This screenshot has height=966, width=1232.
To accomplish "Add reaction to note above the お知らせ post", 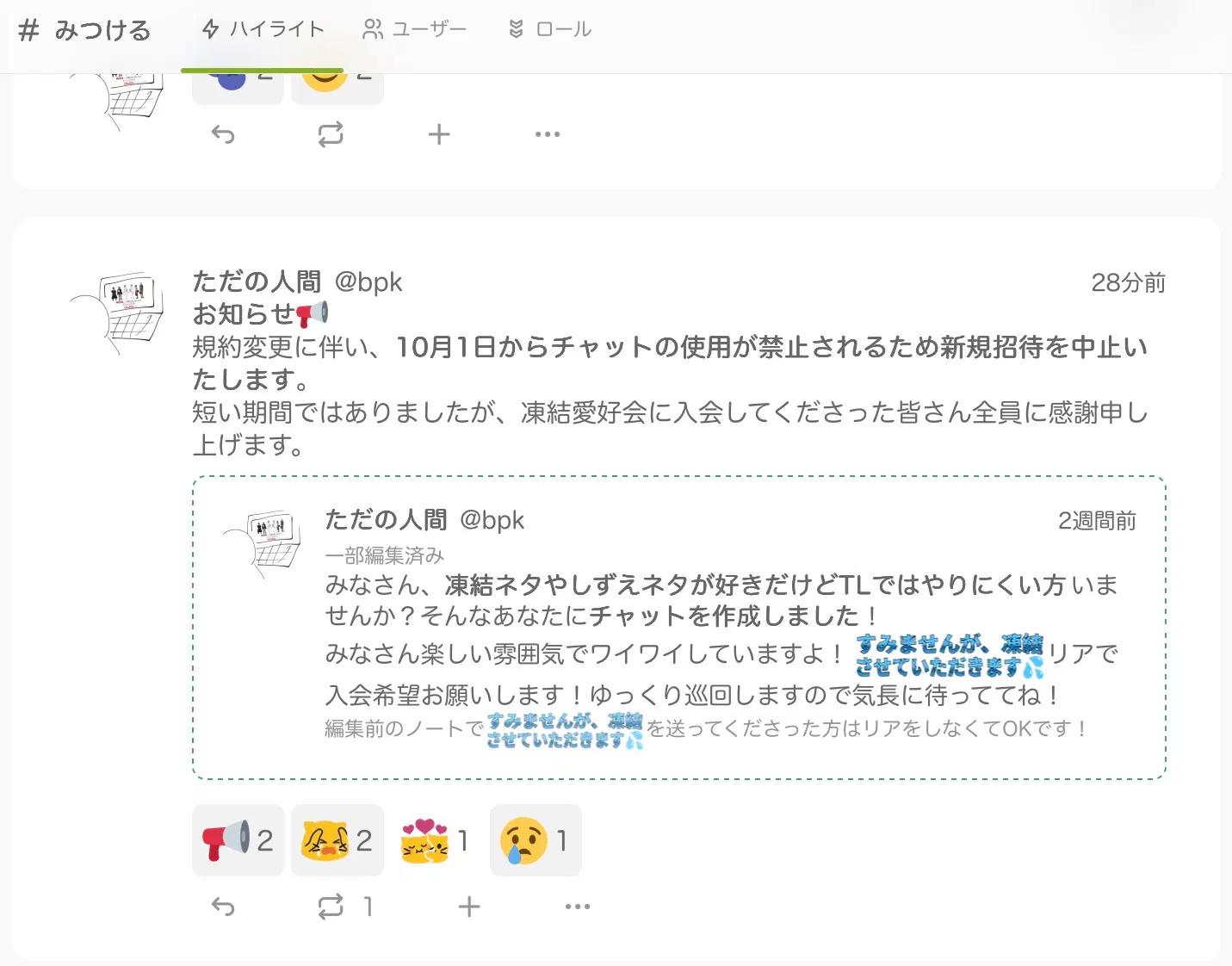I will click(x=439, y=134).
